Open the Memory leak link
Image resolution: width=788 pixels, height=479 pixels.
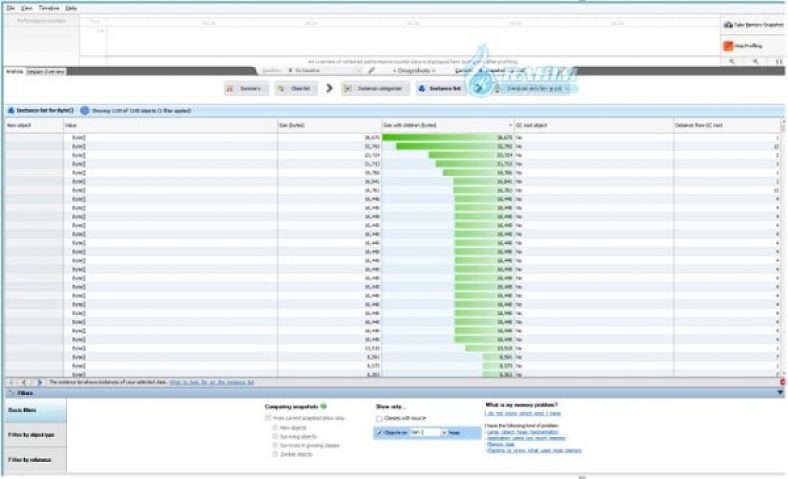pos(501,444)
